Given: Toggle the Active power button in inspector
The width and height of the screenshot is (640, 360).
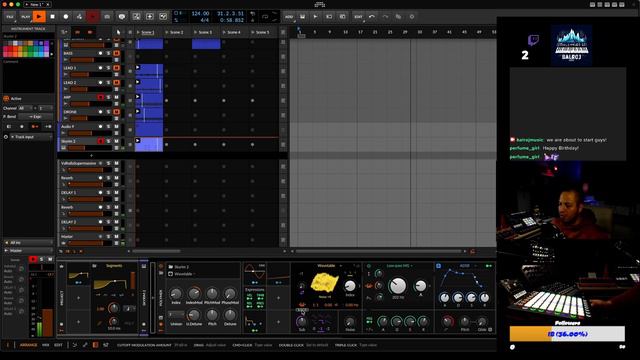Looking at the screenshot, I should click(6, 99).
